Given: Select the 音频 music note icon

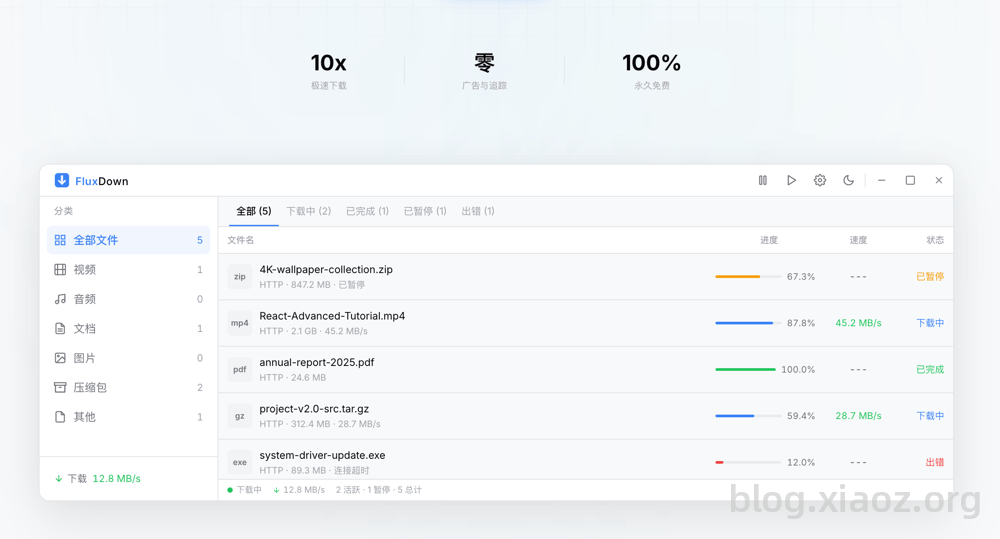Looking at the screenshot, I should pos(60,299).
